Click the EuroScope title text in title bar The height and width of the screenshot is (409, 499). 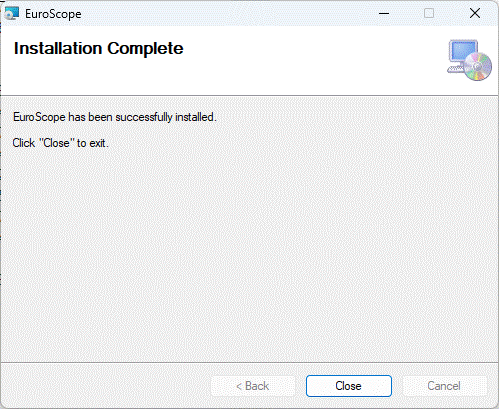pos(53,14)
